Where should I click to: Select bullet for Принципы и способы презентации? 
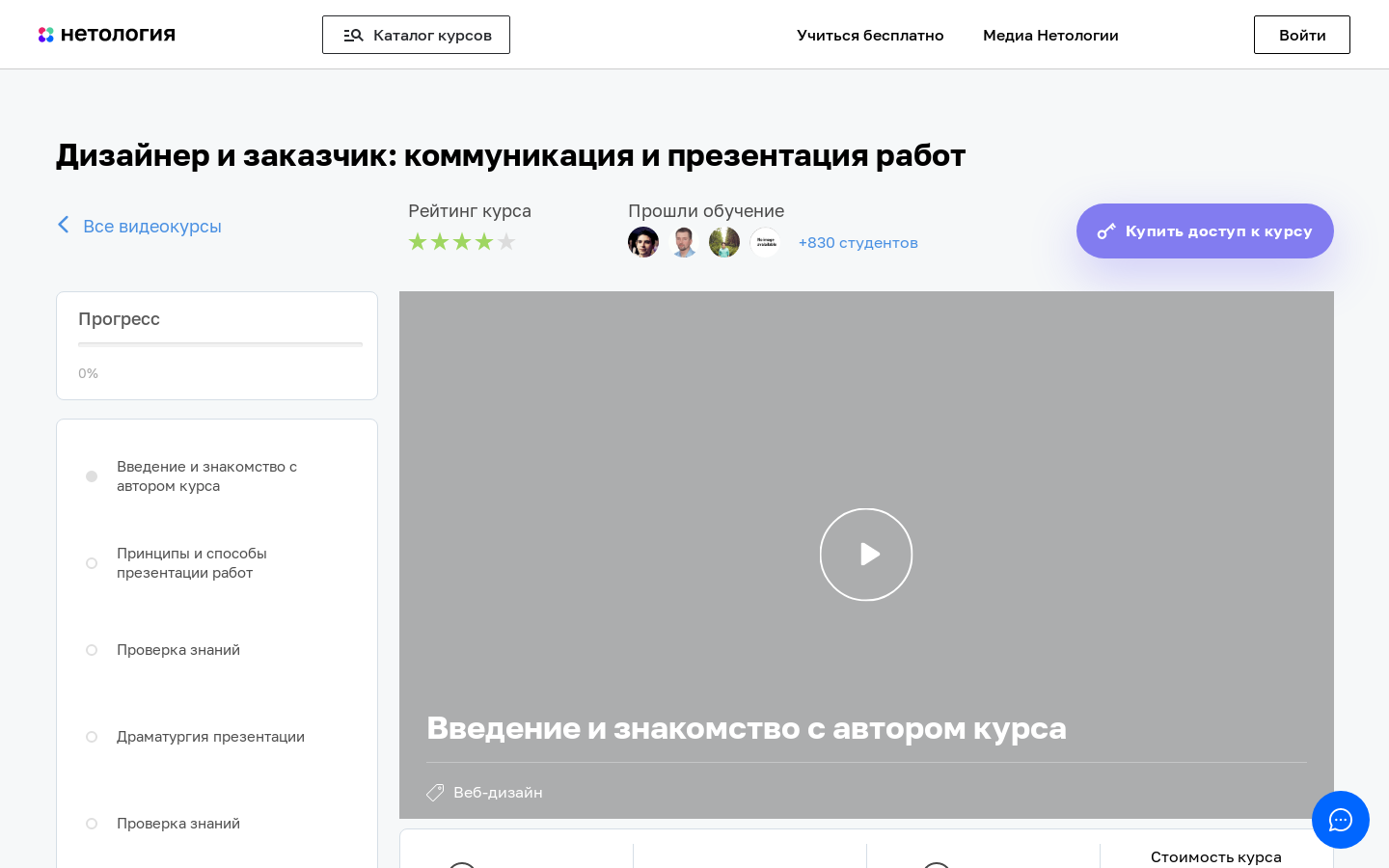(92, 563)
